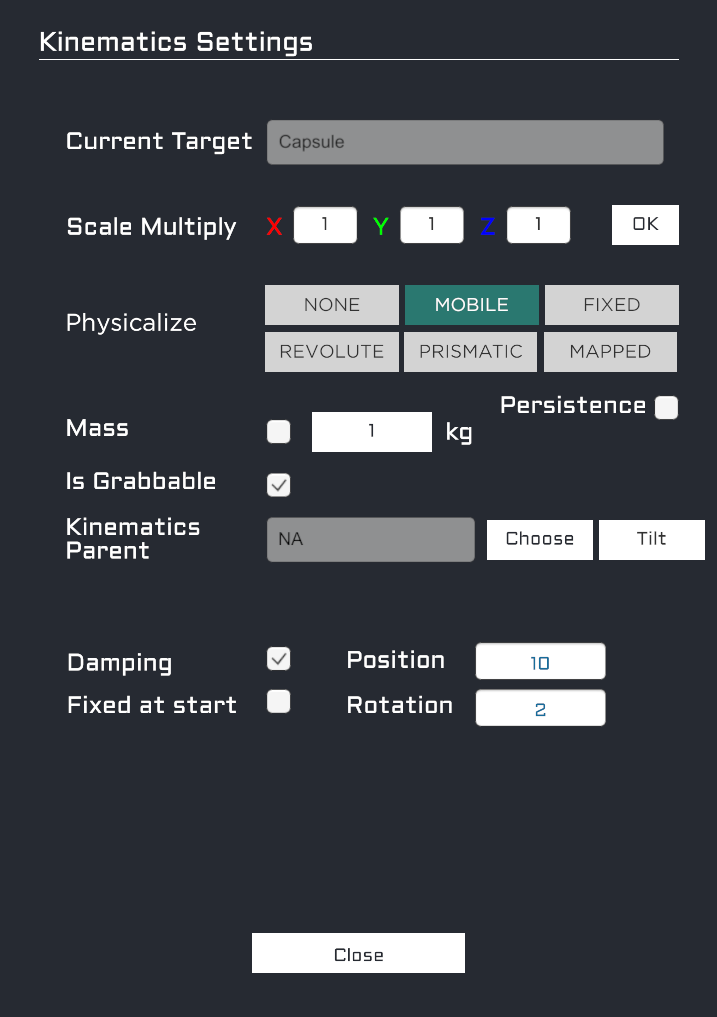Disable the Damping checkbox
717x1017 pixels.
[279, 659]
